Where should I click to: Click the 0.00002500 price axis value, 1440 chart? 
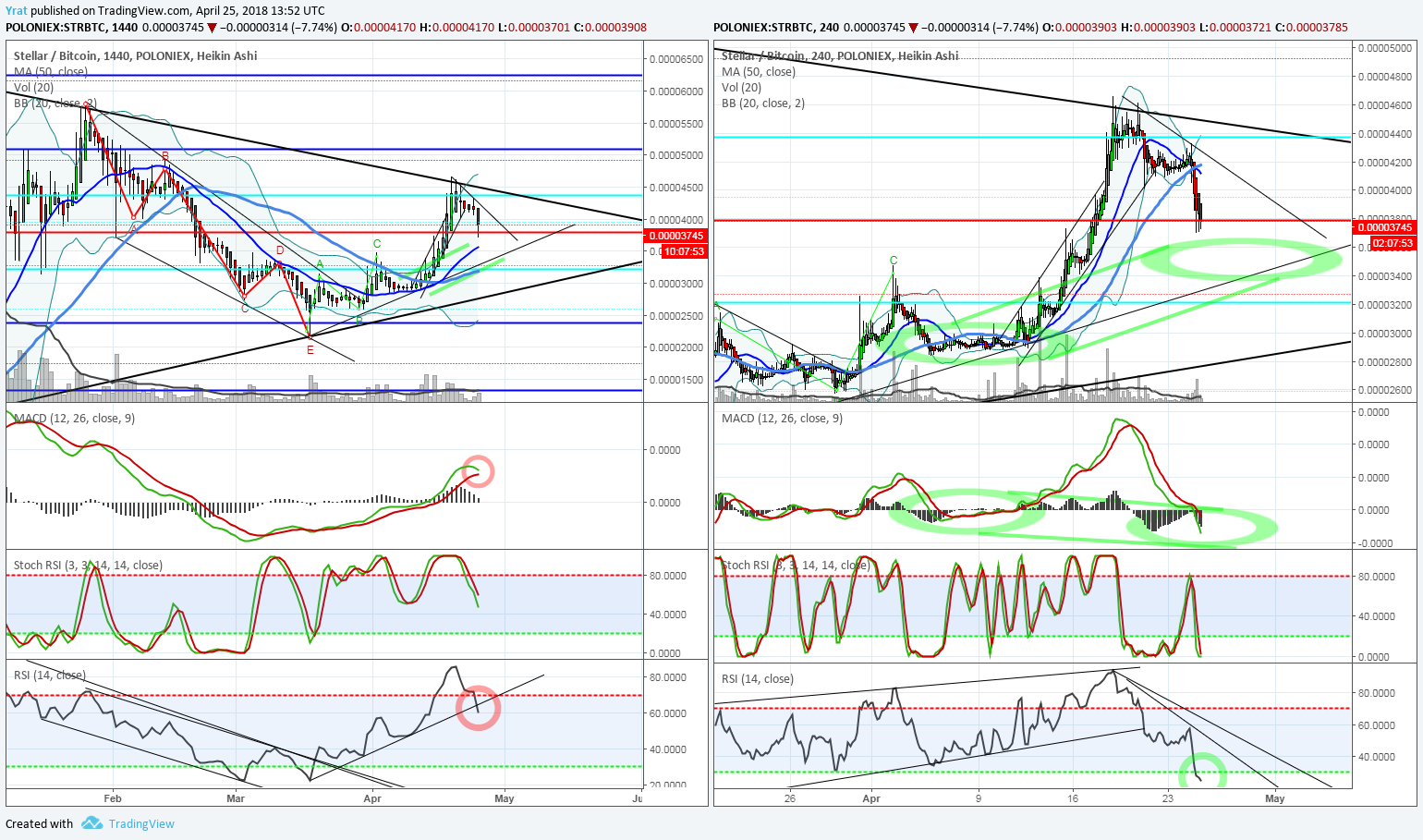[x=675, y=316]
